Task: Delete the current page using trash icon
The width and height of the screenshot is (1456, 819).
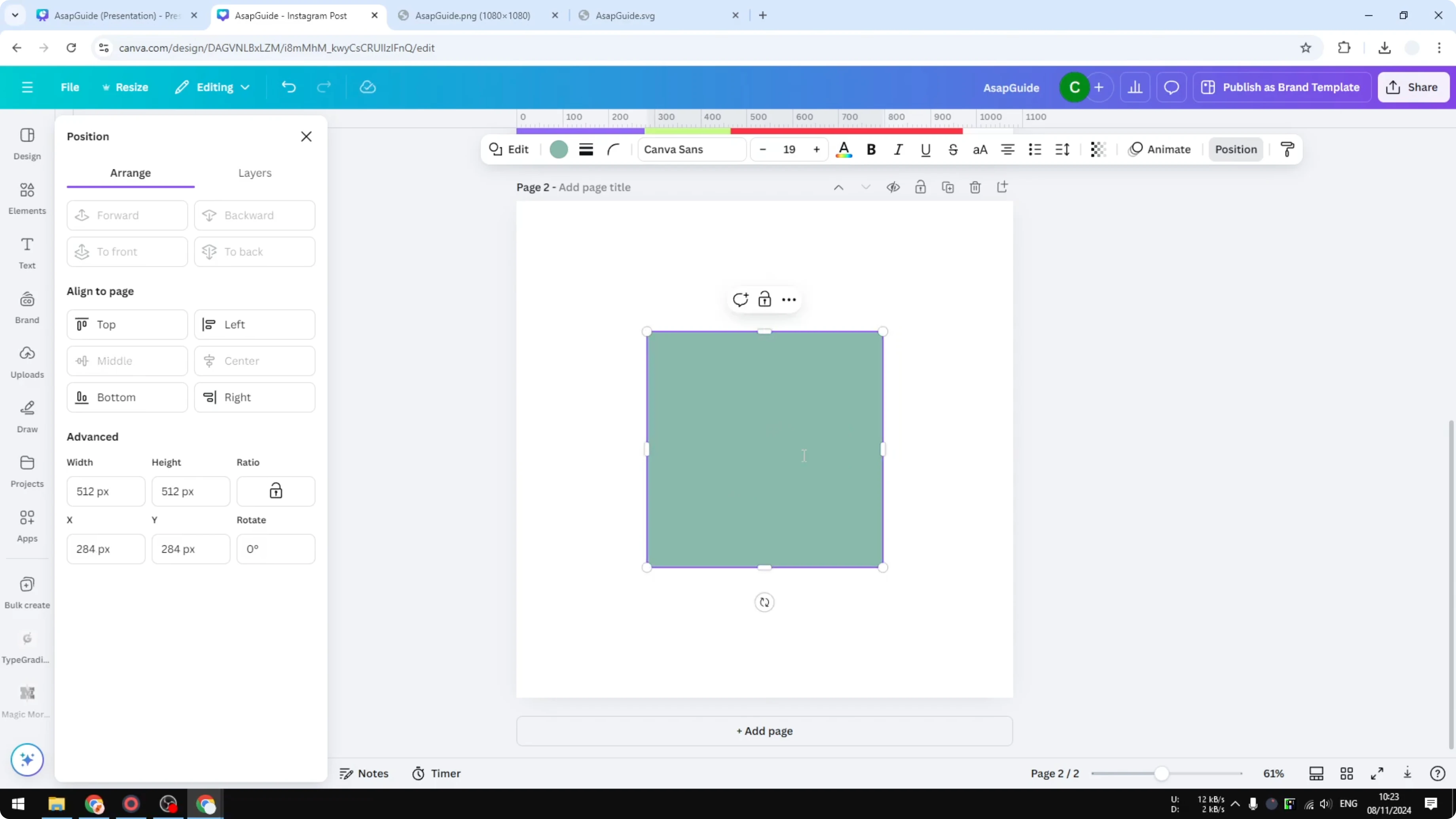Action: point(976,187)
